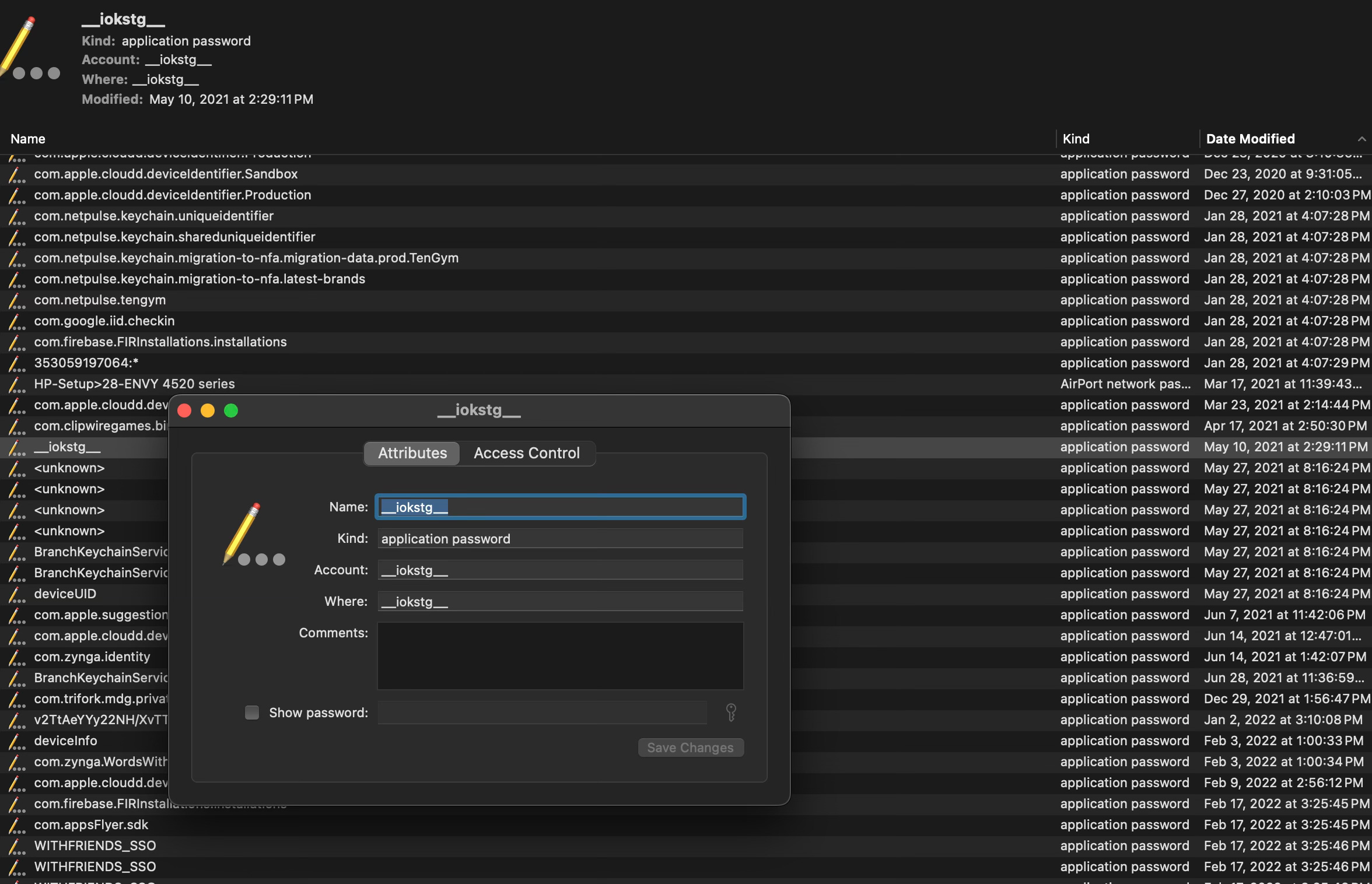Sort list by Kind column header
The width and height of the screenshot is (1372, 884).
[1076, 139]
